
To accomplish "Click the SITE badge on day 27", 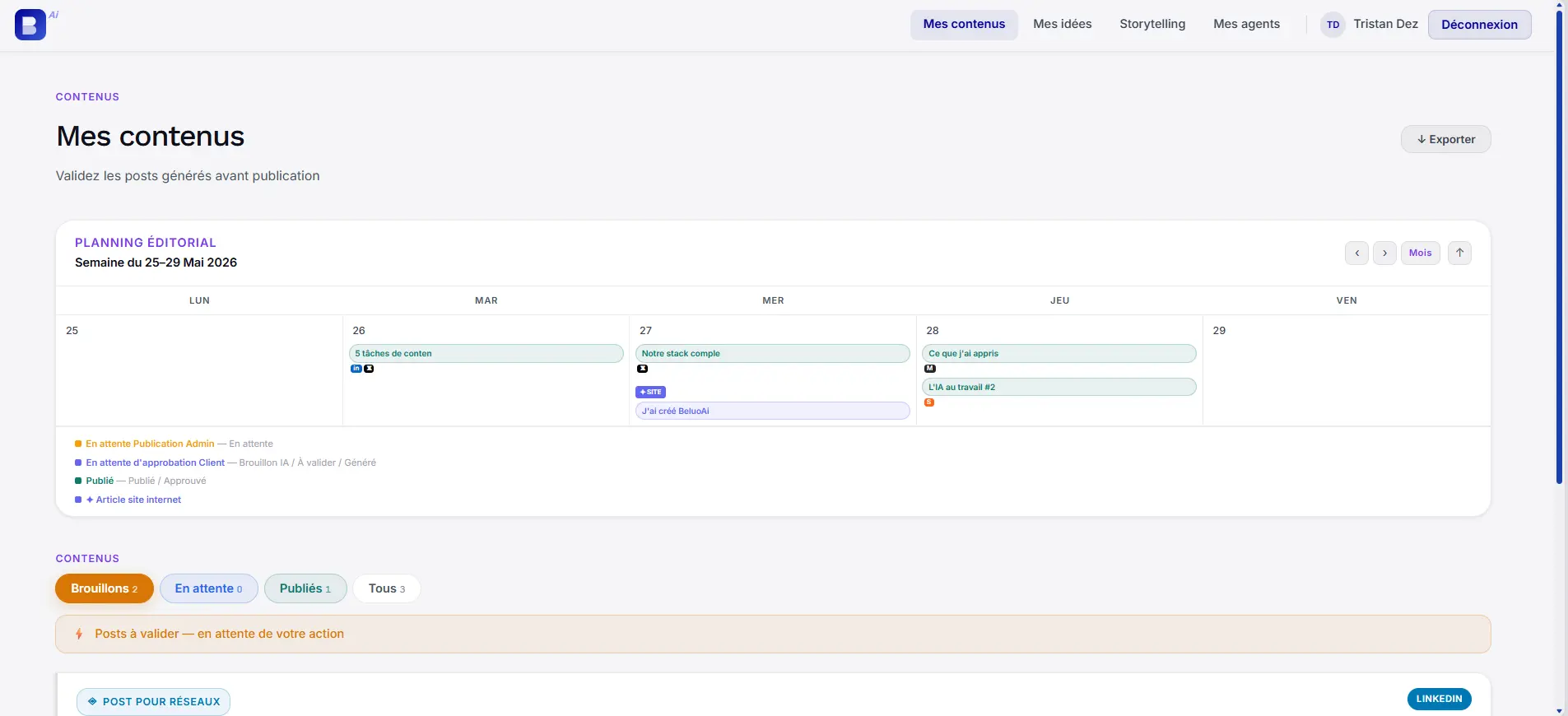I will [650, 392].
